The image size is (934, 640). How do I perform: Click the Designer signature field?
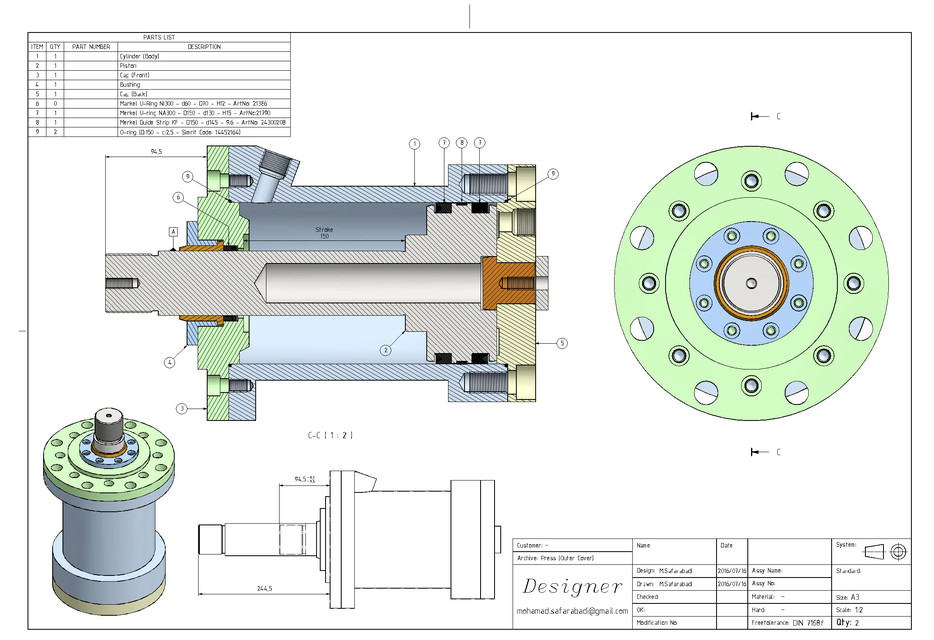click(x=573, y=586)
